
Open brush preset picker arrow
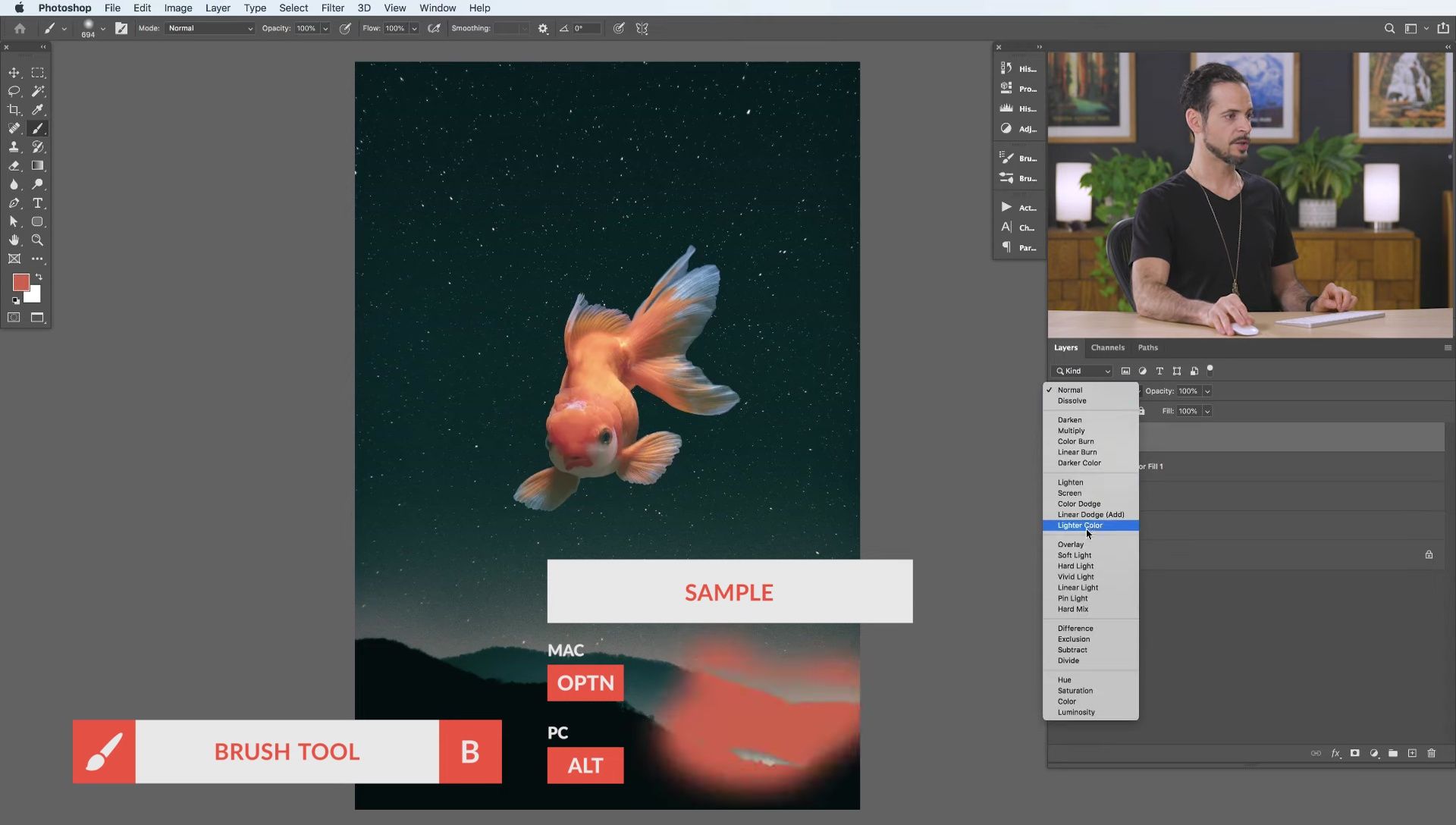(102, 29)
